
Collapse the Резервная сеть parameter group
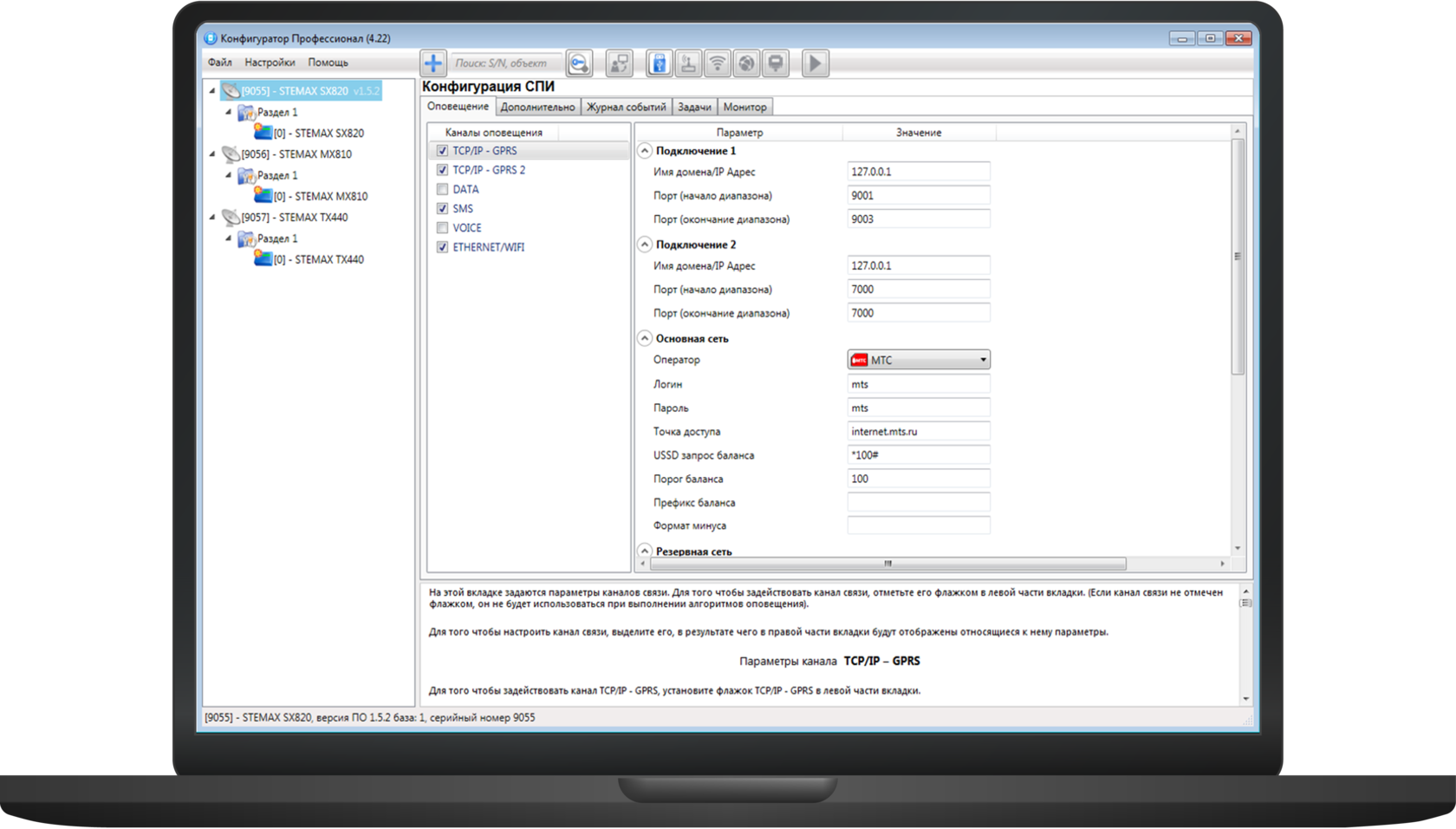645,551
